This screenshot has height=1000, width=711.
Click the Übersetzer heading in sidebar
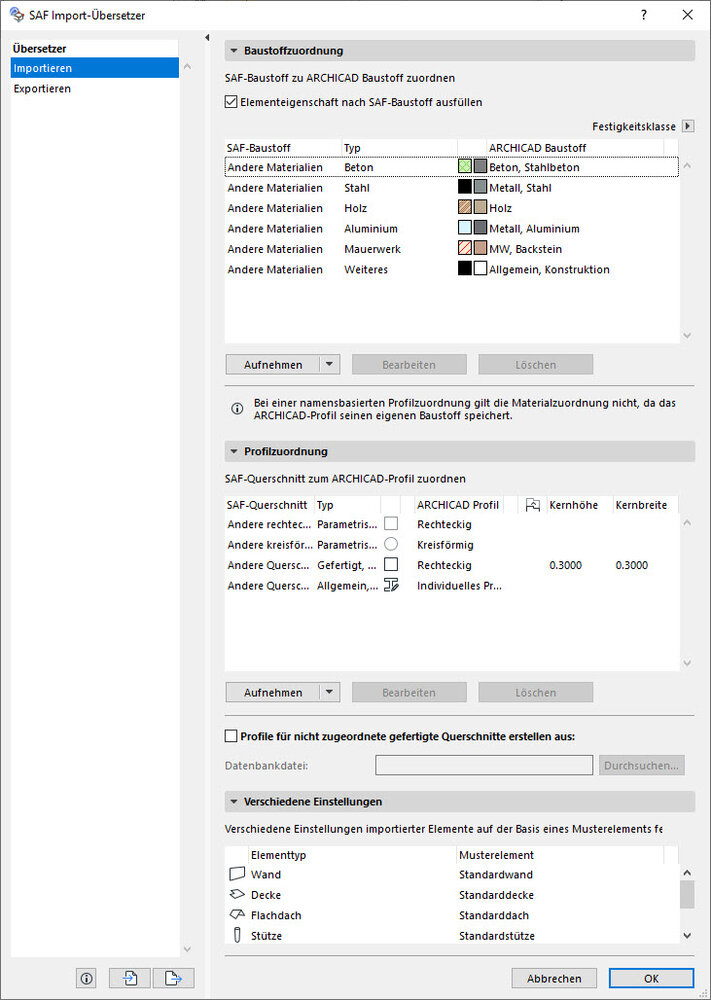click(40, 48)
